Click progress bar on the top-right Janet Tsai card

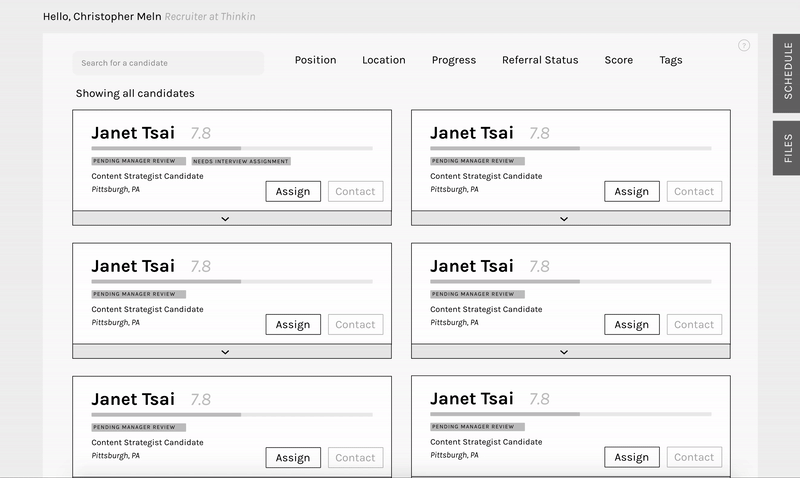click(x=571, y=148)
